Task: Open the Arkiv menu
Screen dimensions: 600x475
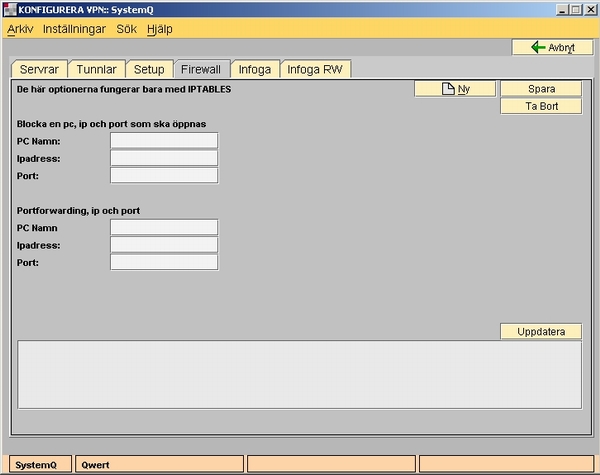Action: coord(20,29)
